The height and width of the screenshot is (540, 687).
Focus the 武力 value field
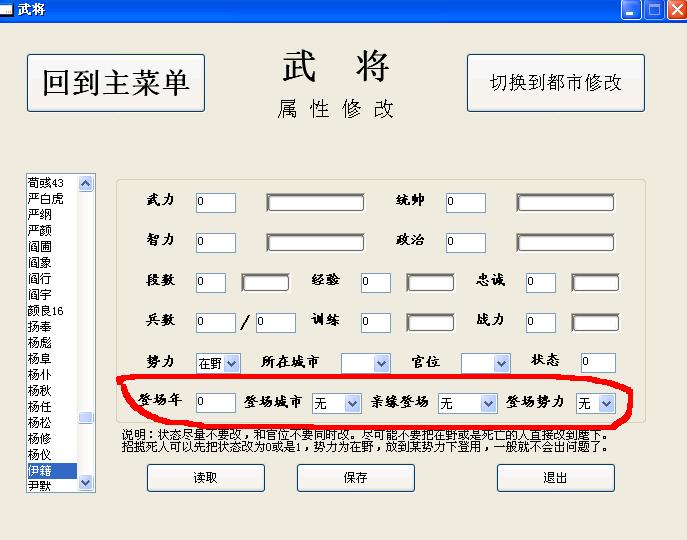point(216,203)
